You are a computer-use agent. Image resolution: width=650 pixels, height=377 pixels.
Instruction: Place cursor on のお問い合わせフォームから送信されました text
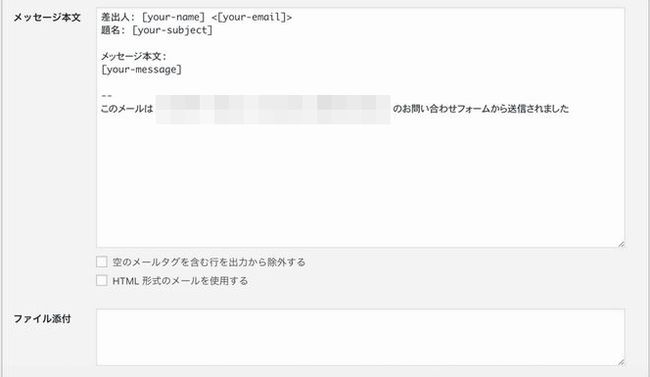point(481,109)
